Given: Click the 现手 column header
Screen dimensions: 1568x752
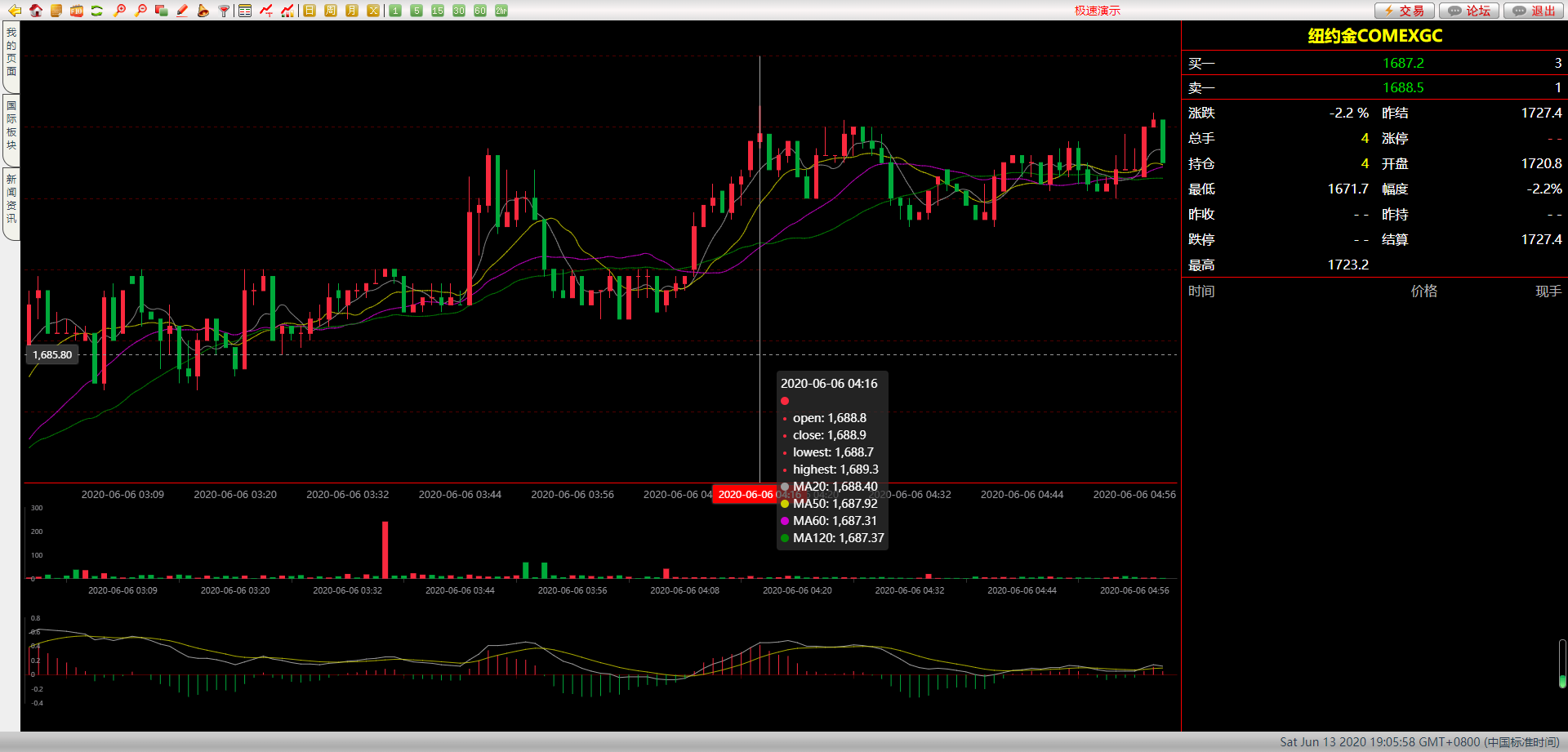Looking at the screenshot, I should click(1548, 291).
